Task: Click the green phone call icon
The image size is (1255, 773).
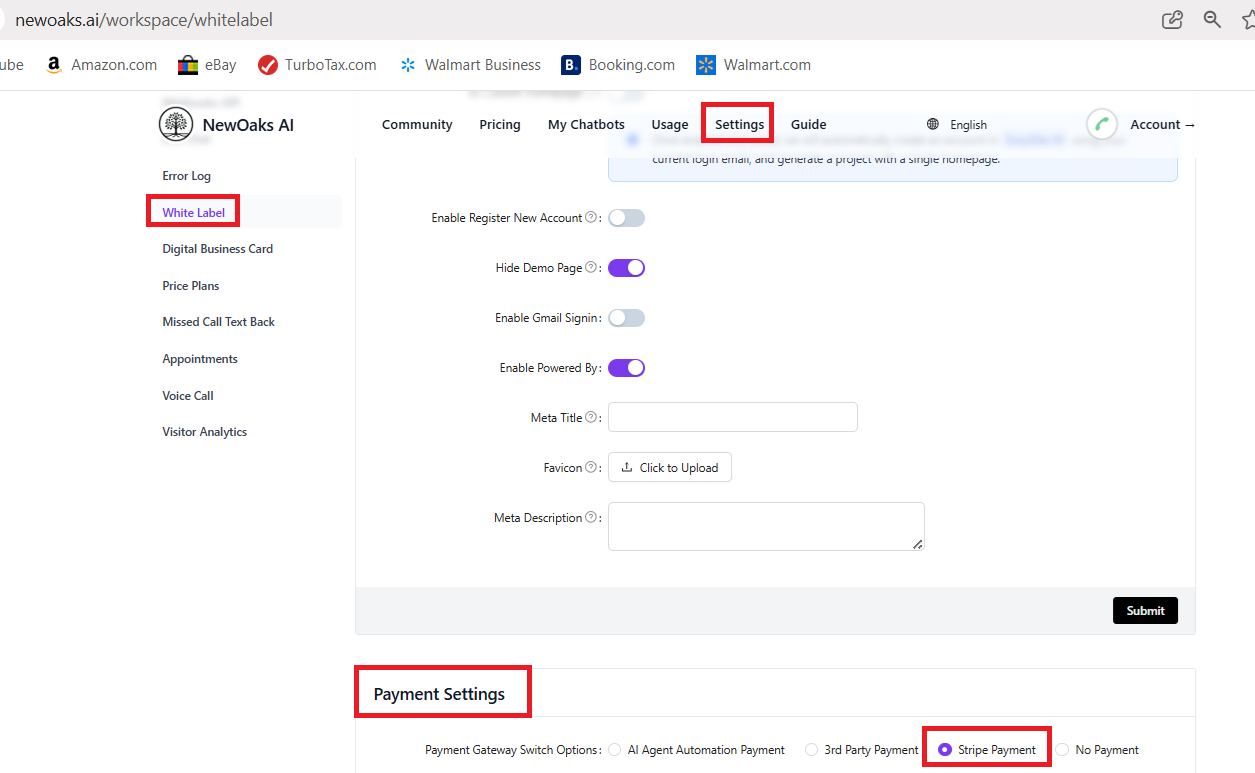Action: (1102, 125)
